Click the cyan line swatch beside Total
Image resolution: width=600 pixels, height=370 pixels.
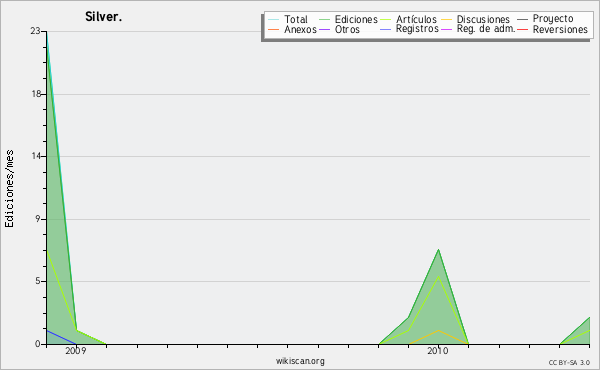[x=274, y=19]
